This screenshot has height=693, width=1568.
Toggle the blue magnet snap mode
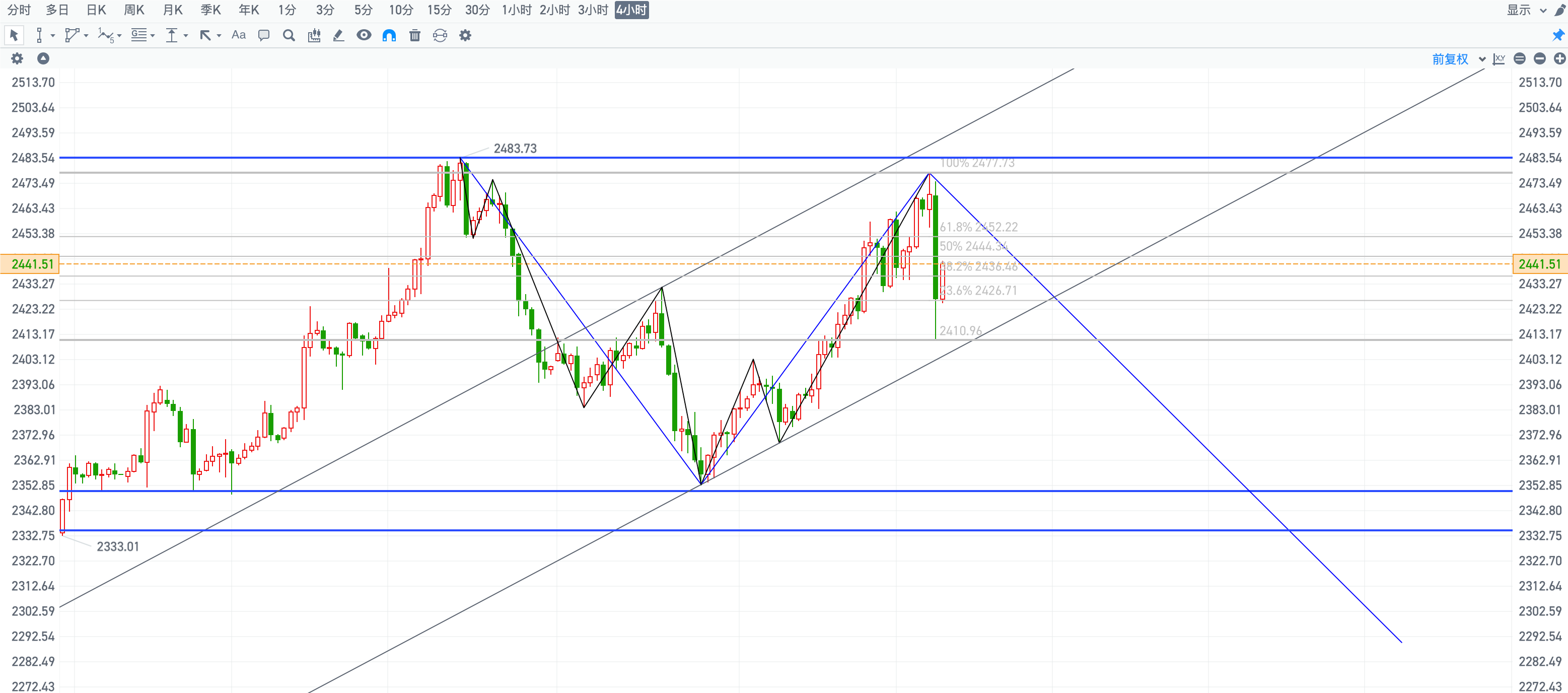pos(389,35)
